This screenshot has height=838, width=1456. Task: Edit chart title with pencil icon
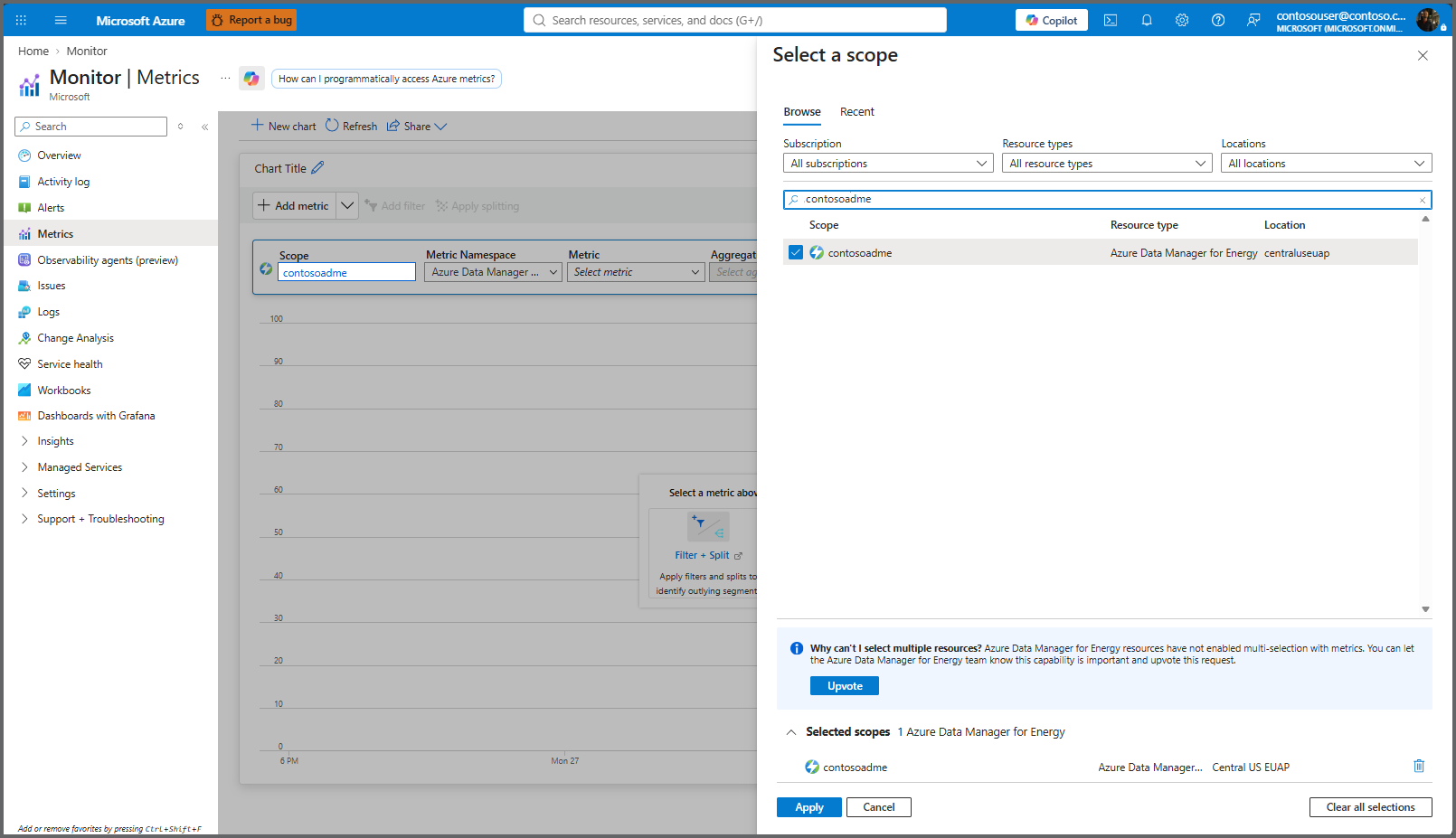tap(317, 167)
